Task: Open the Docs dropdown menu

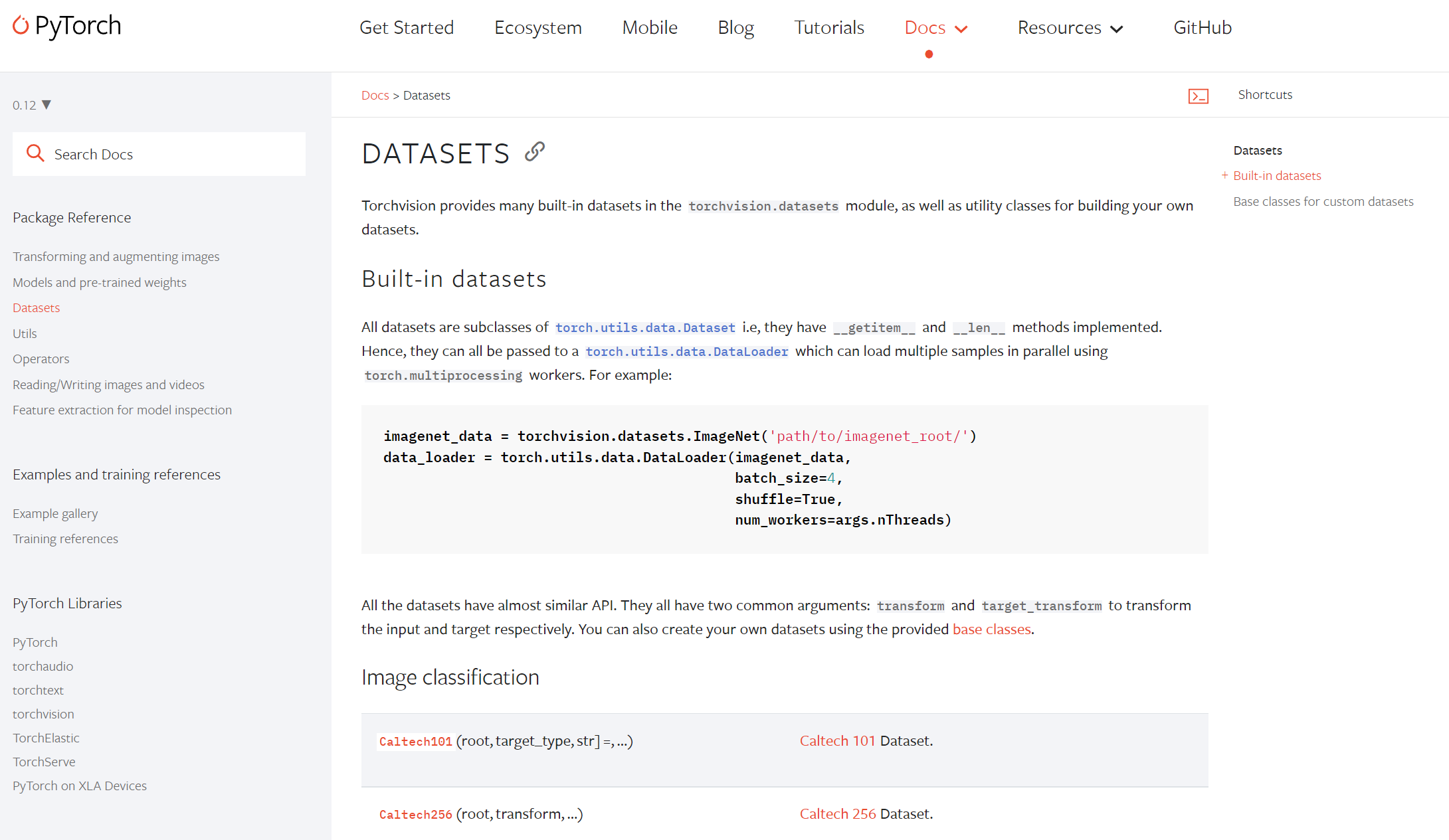Action: [x=936, y=28]
